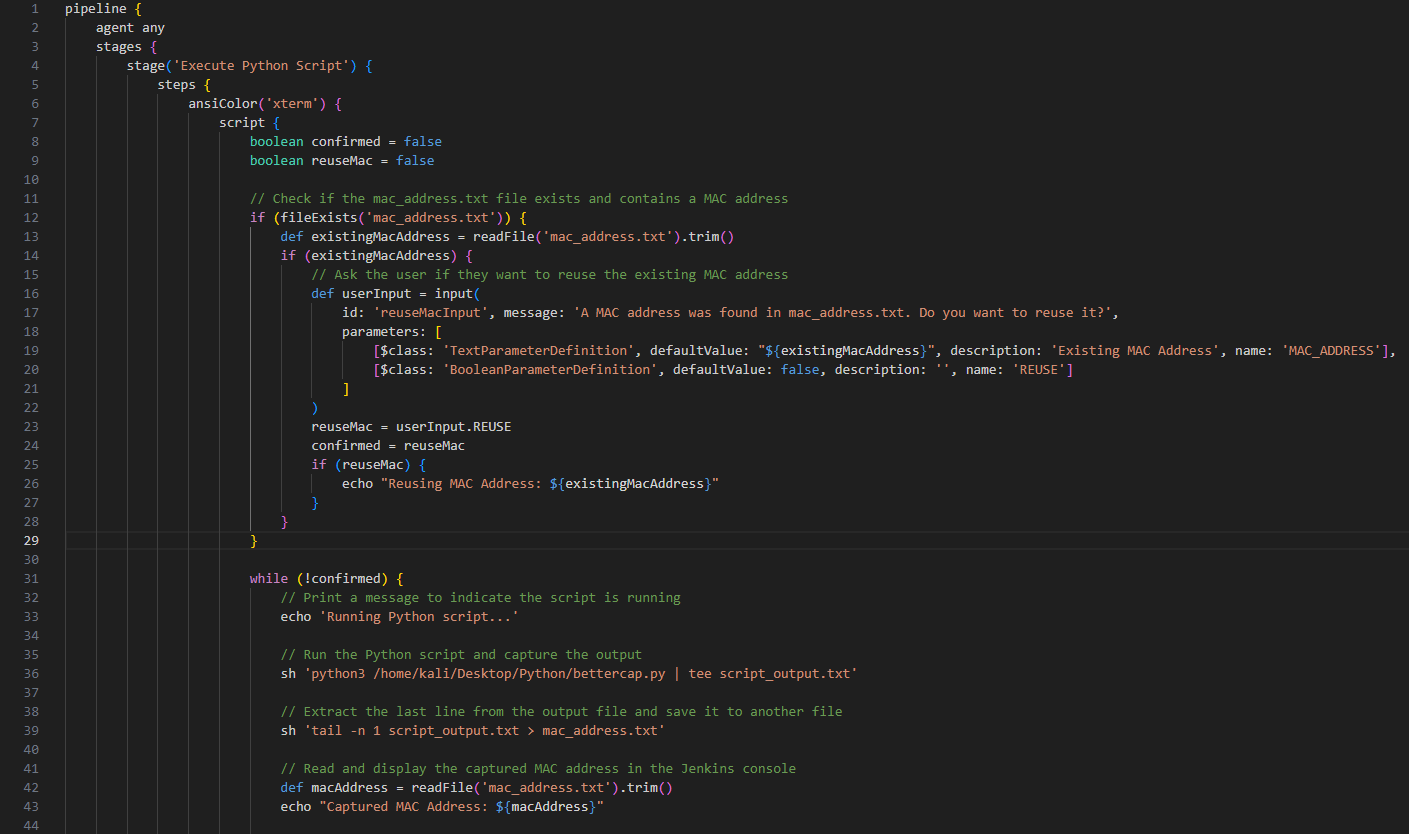
Task: Click 'userInput.REUSE' on line 23
Action: pyautogui.click(x=453, y=427)
